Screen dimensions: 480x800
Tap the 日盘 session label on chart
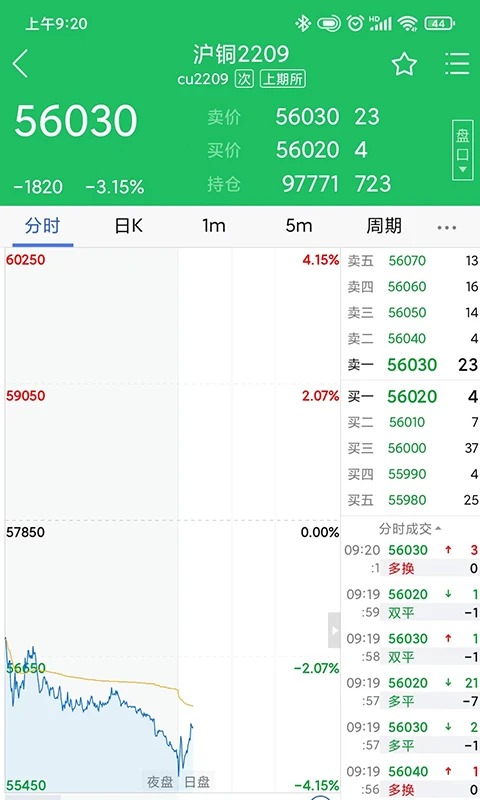[197, 782]
